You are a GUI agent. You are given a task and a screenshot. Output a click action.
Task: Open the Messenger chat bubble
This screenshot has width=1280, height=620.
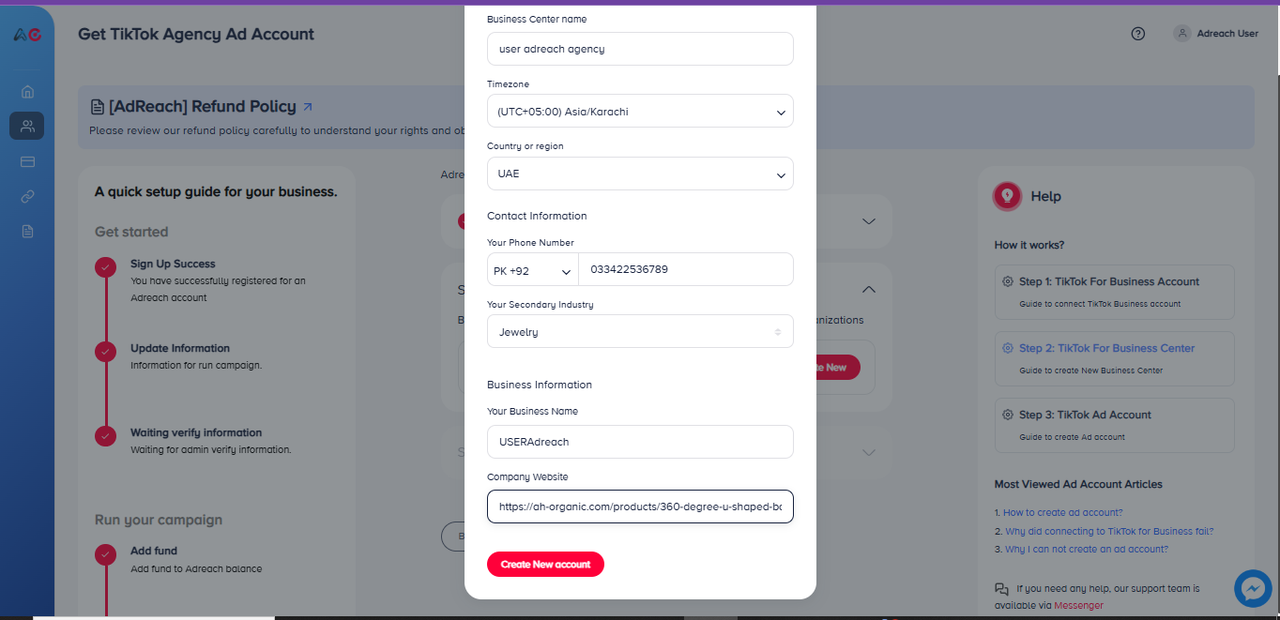tap(1252, 589)
